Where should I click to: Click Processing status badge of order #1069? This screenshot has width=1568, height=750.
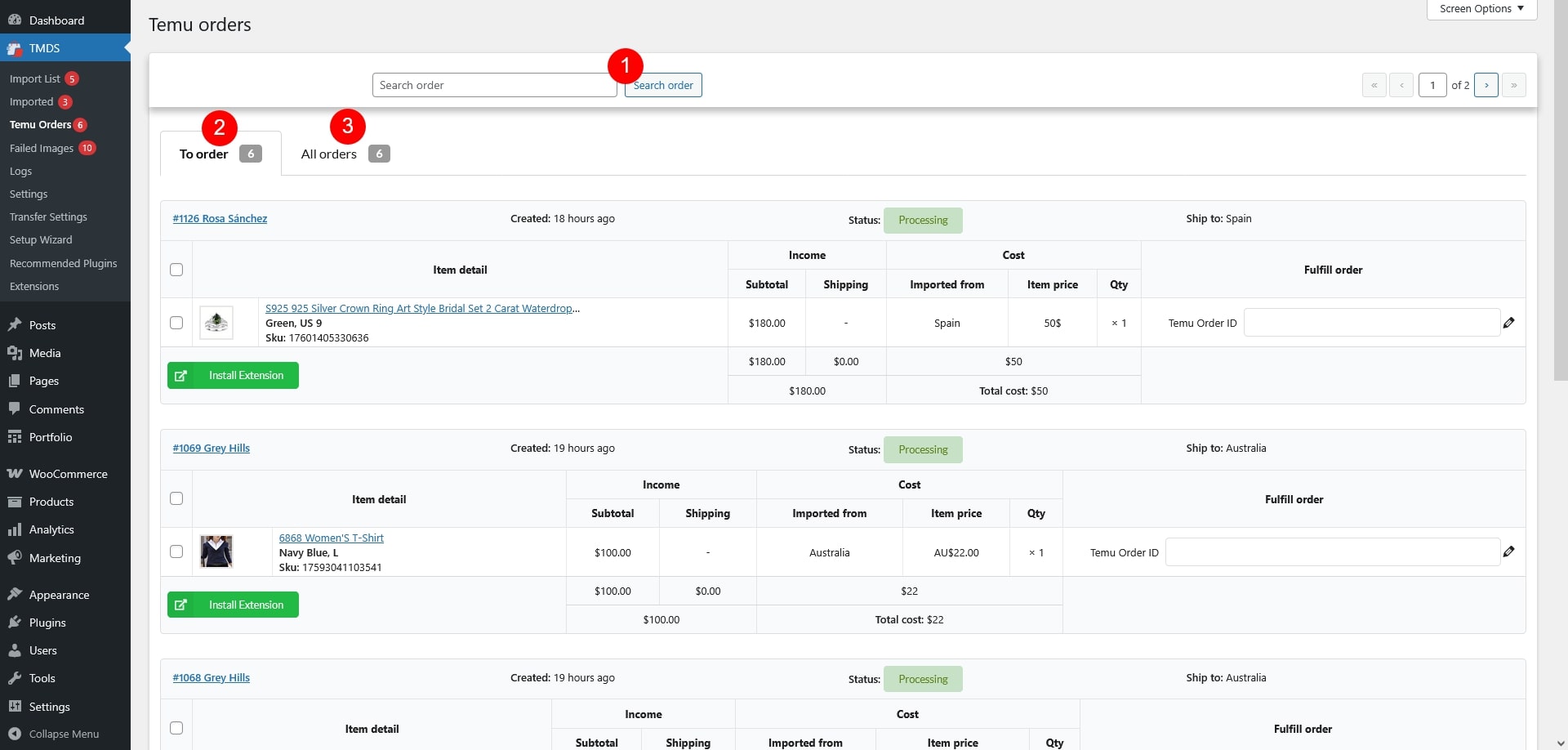coord(923,450)
